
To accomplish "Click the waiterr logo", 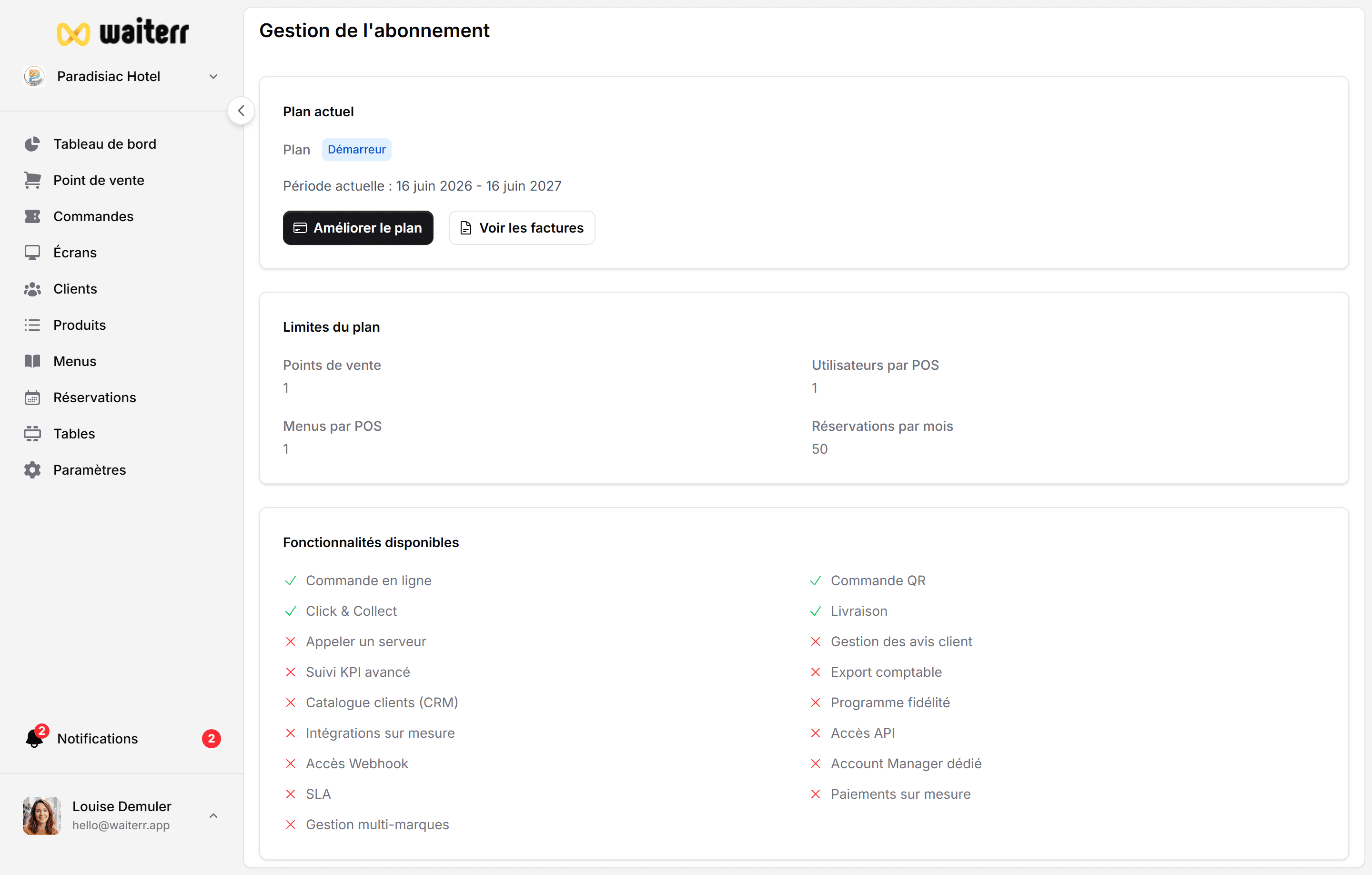I will click(x=122, y=32).
